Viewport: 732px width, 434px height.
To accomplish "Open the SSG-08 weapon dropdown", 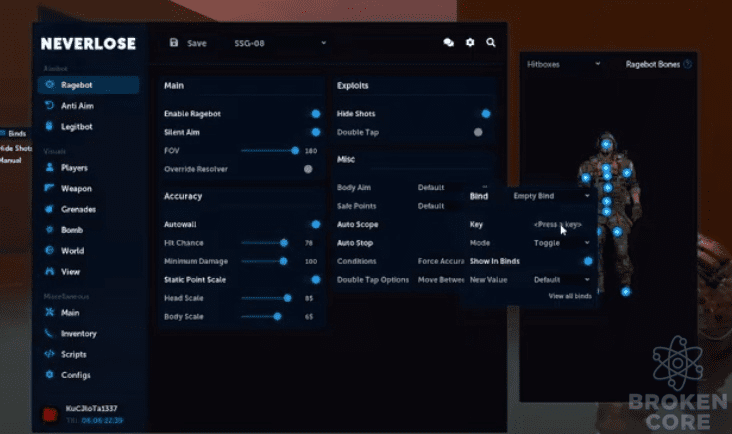I will (280, 43).
